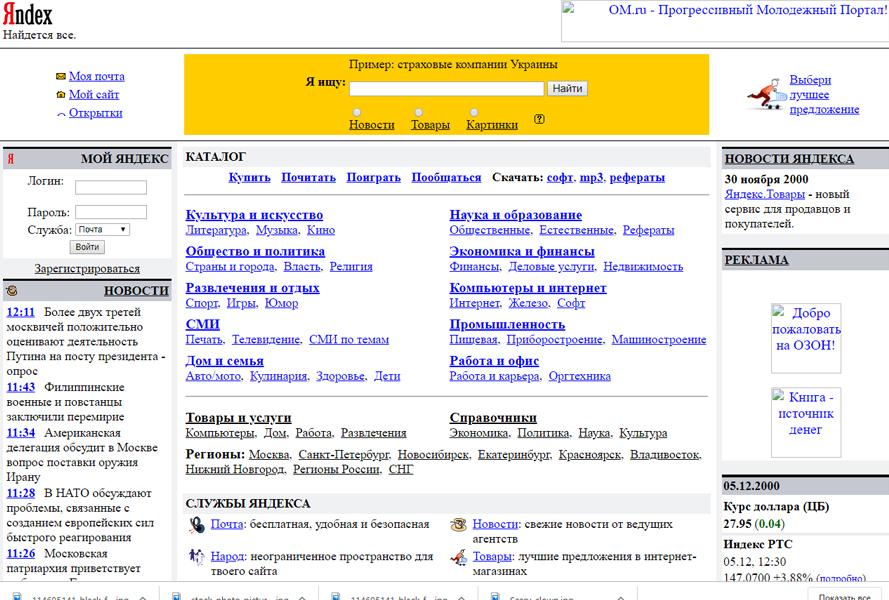889x600 pixels.
Task: Open the Служба dropdown showing Почта
Action: [x=102, y=229]
